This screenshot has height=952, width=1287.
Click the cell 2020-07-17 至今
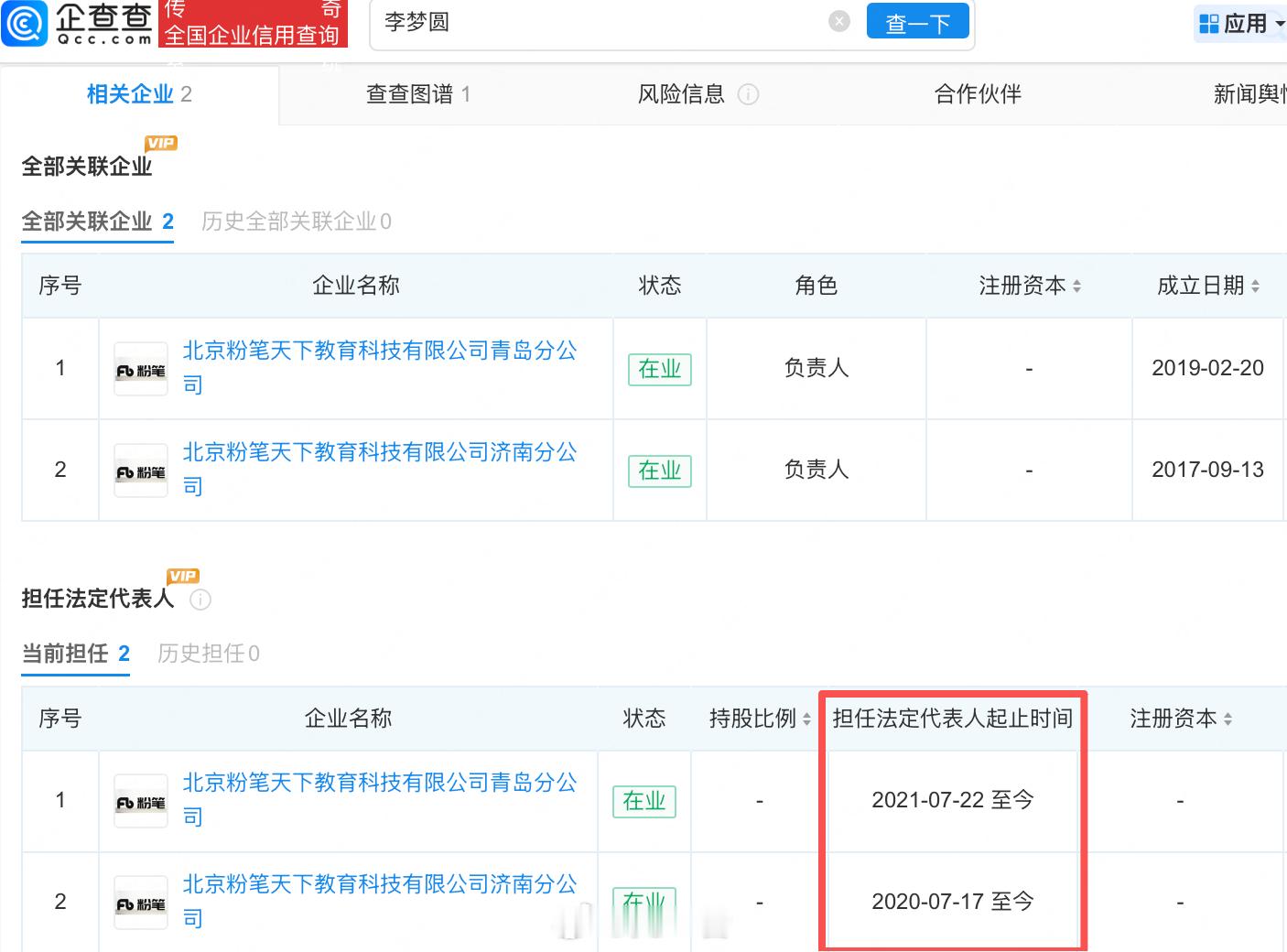coord(953,902)
